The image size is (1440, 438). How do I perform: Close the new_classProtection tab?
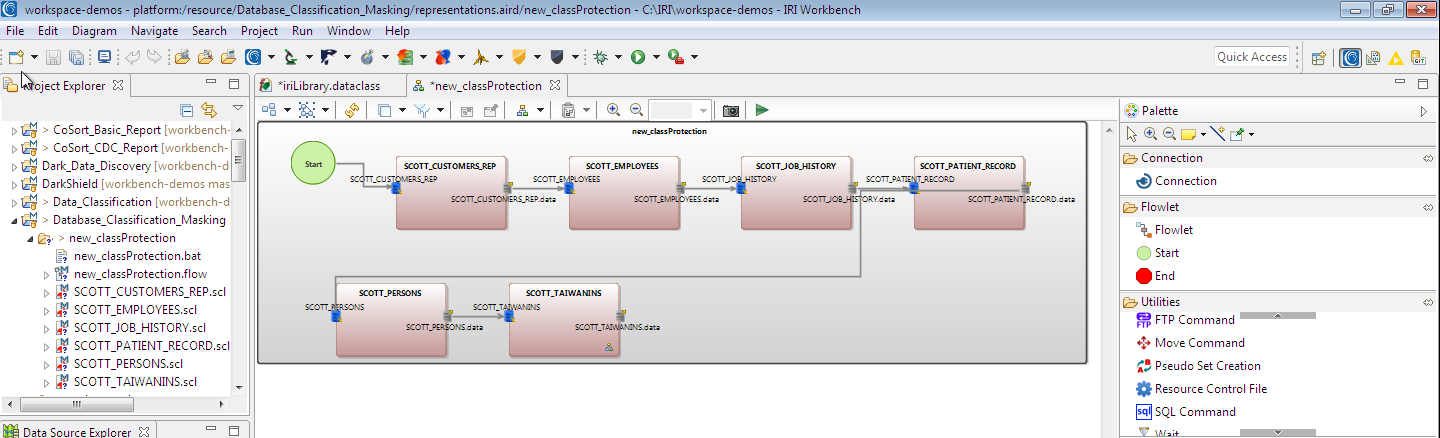point(555,85)
